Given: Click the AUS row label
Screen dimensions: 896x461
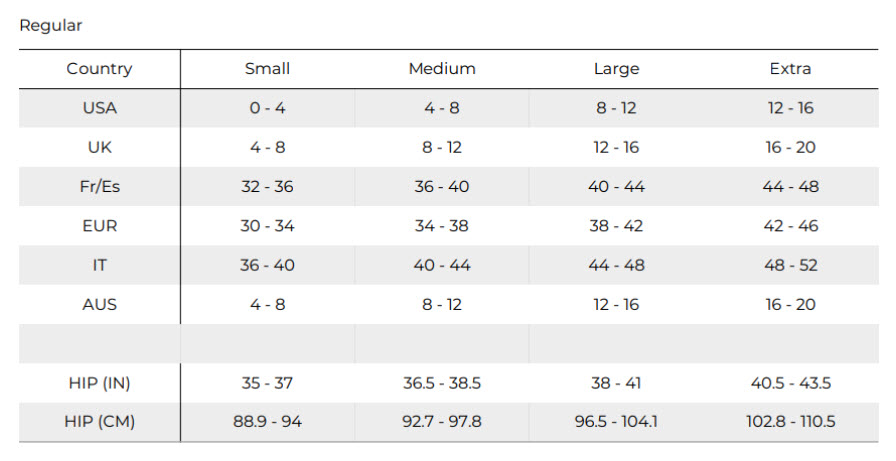Looking at the screenshot, I should pyautogui.click(x=99, y=304).
